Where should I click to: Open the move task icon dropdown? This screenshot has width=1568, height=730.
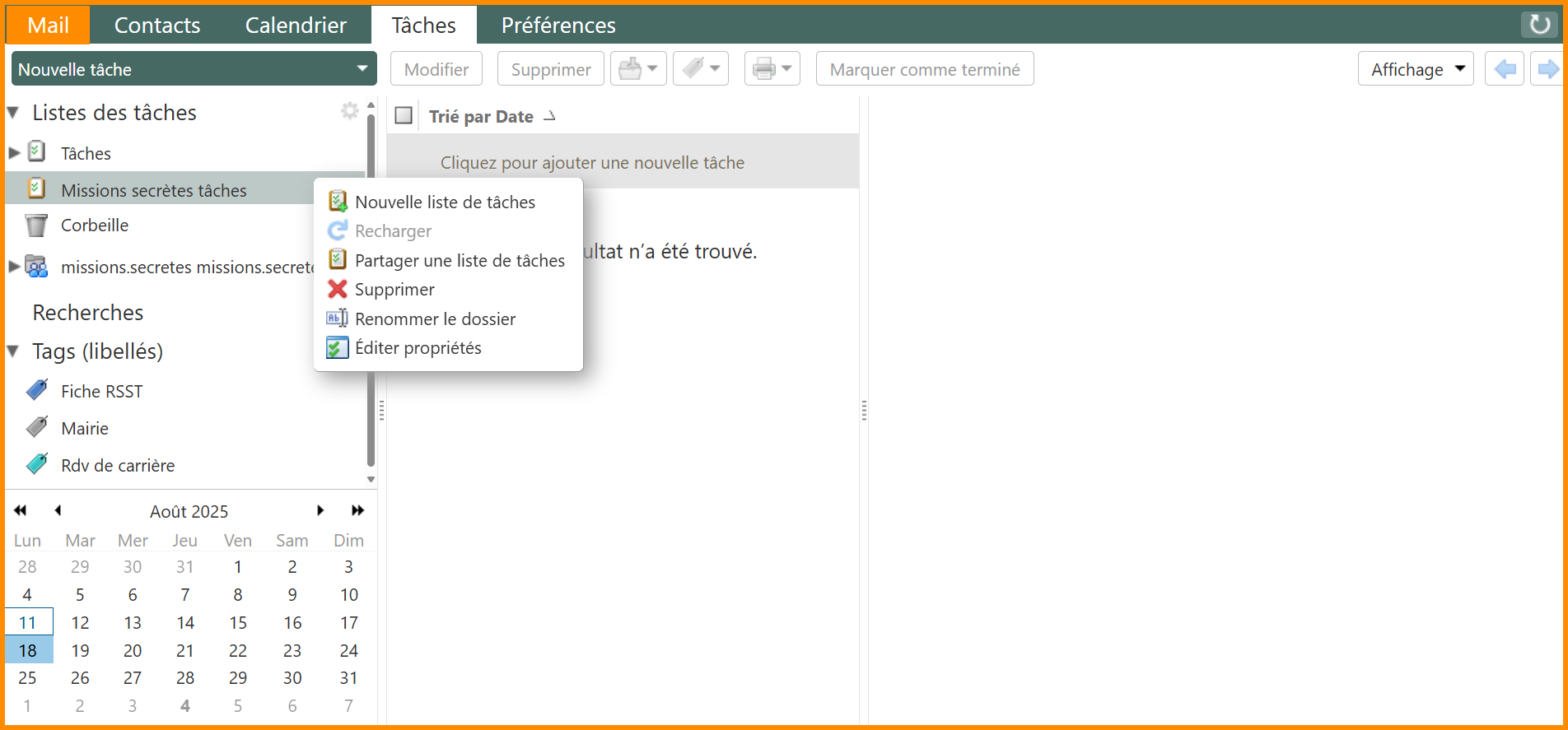(638, 69)
